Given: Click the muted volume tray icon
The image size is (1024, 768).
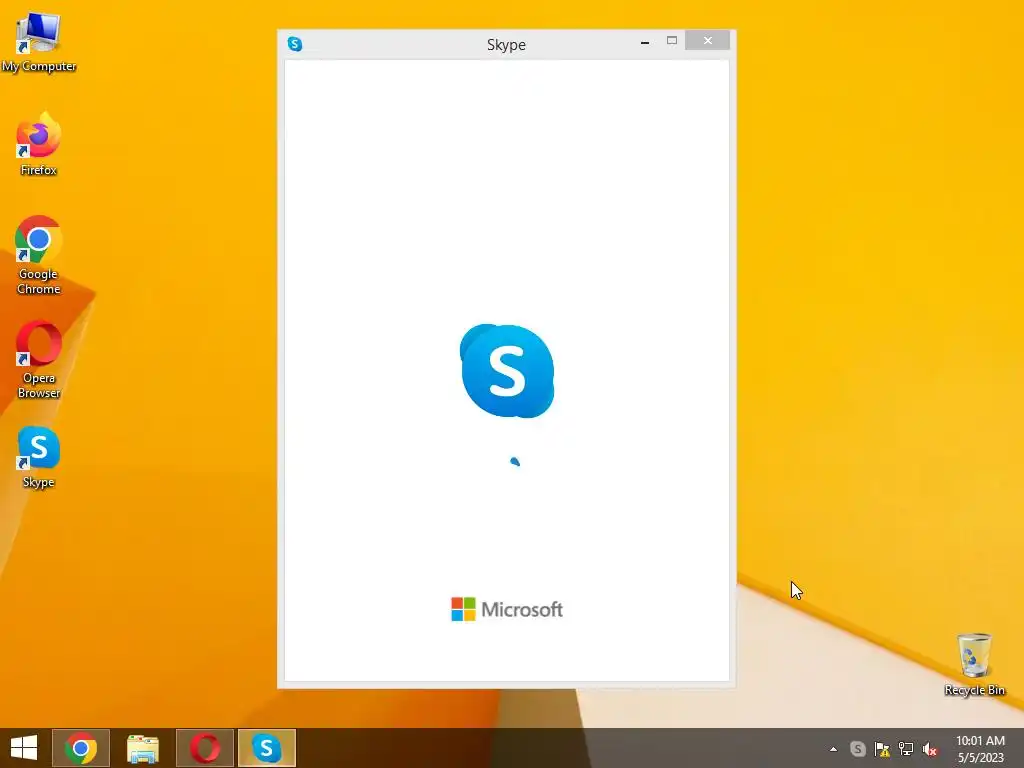Looking at the screenshot, I should 930,749.
